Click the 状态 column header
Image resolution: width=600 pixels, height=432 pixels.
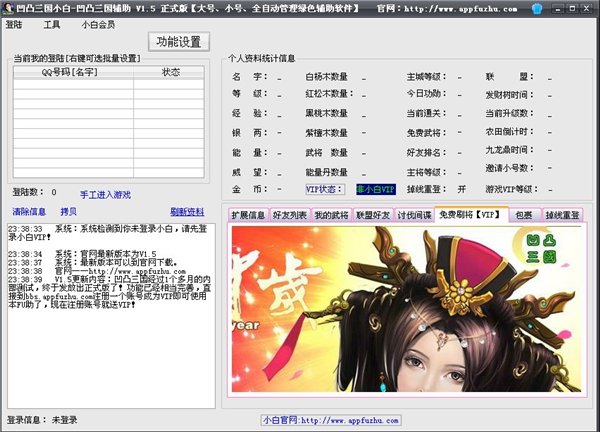tap(169, 72)
